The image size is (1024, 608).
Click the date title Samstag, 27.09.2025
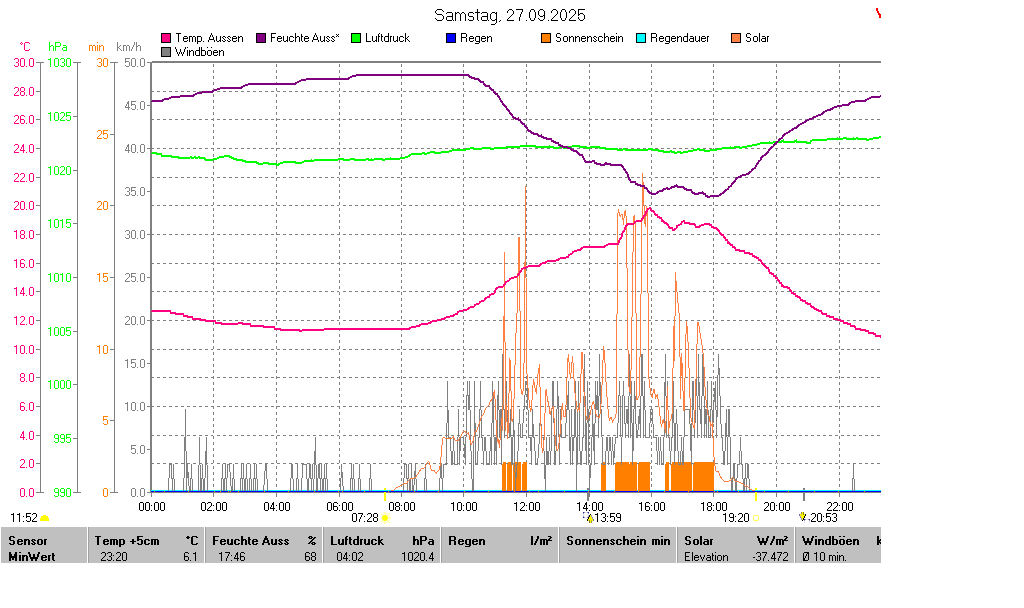pos(511,16)
